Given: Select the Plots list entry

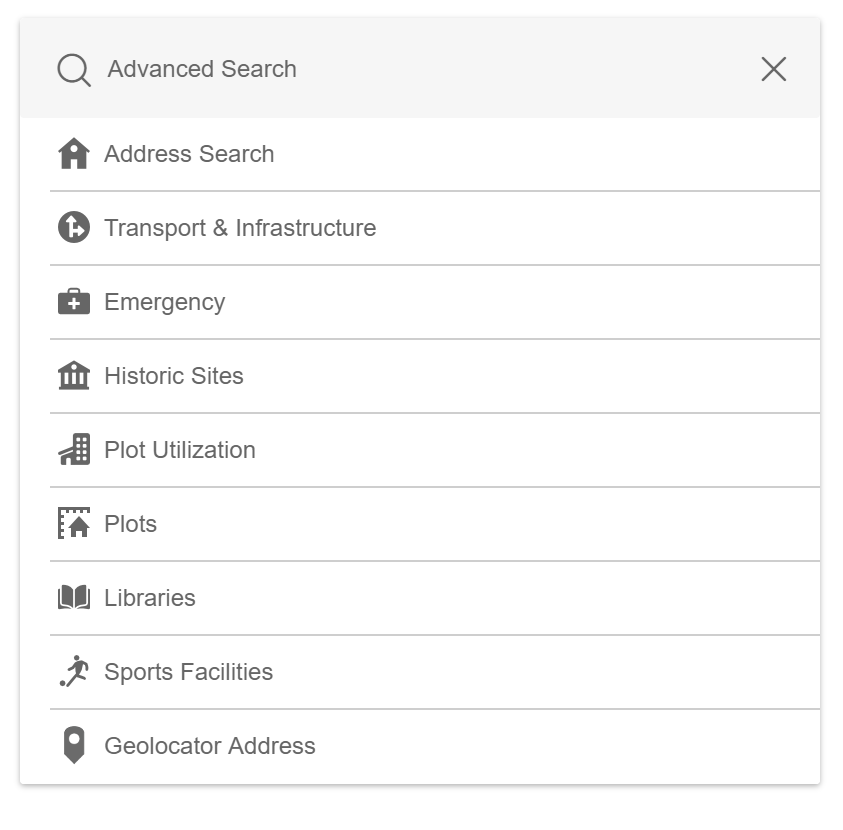Looking at the screenshot, I should 132,524.
